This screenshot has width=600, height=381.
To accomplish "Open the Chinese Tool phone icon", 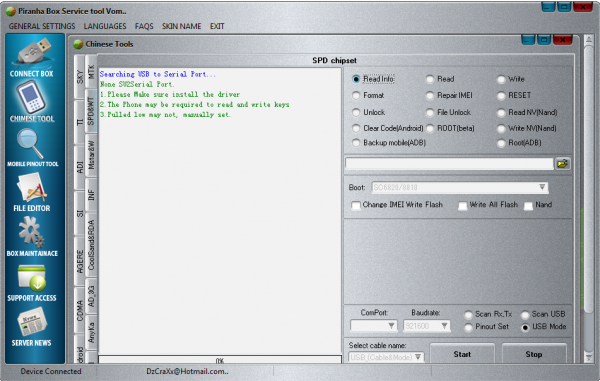I will (x=31, y=98).
